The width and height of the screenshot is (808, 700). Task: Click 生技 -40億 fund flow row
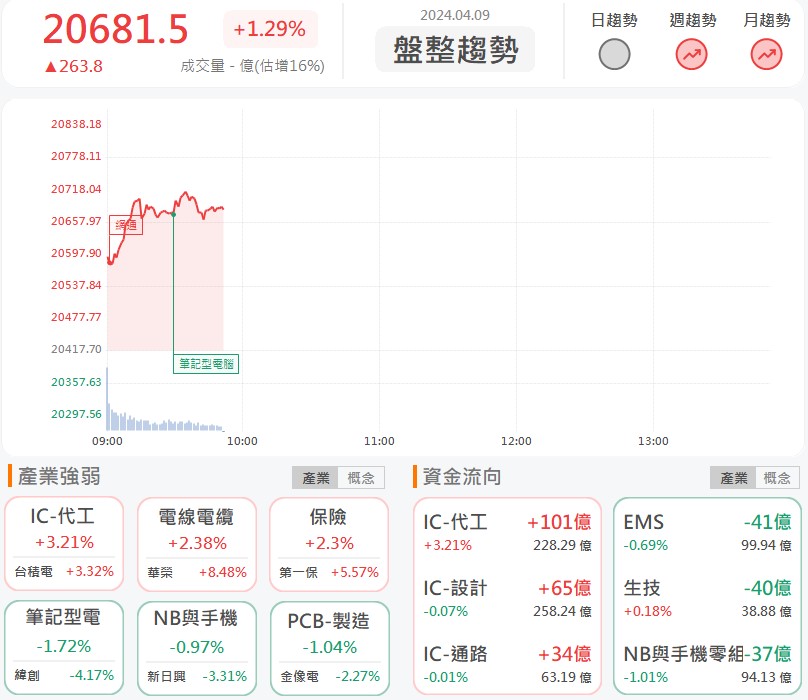(707, 598)
